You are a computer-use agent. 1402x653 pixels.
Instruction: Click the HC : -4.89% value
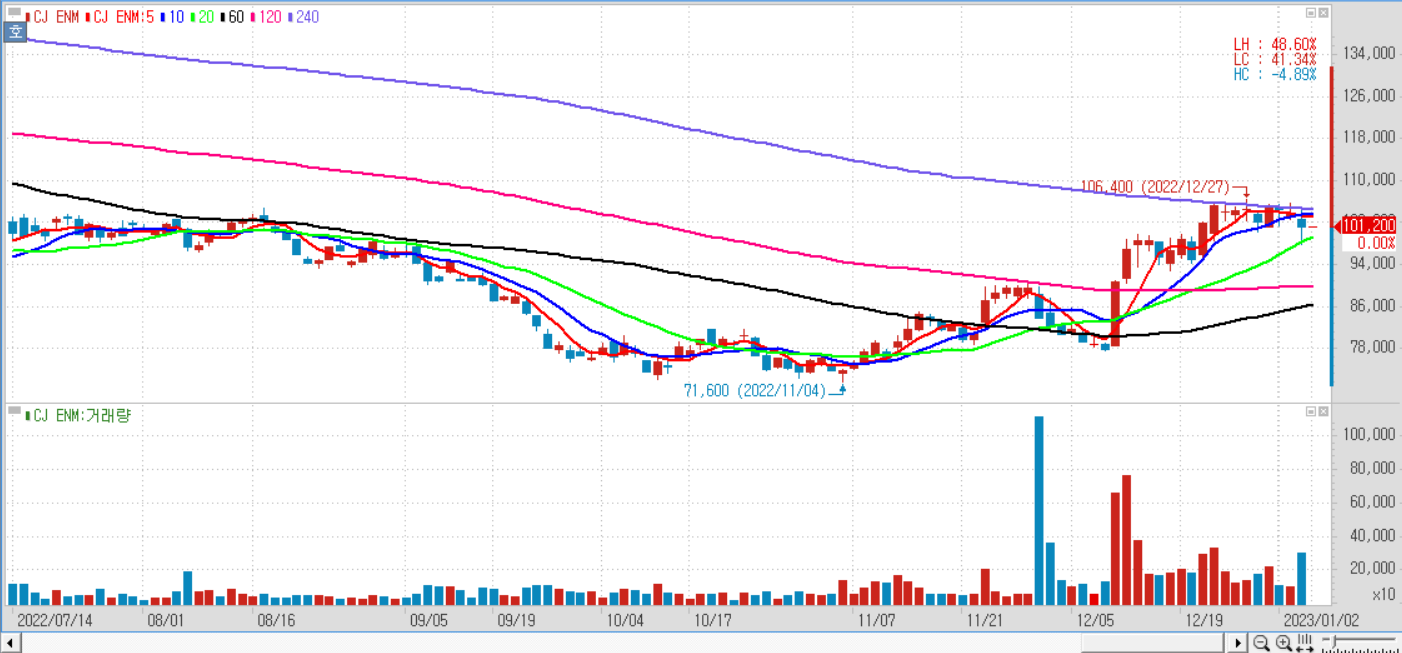point(1274,74)
